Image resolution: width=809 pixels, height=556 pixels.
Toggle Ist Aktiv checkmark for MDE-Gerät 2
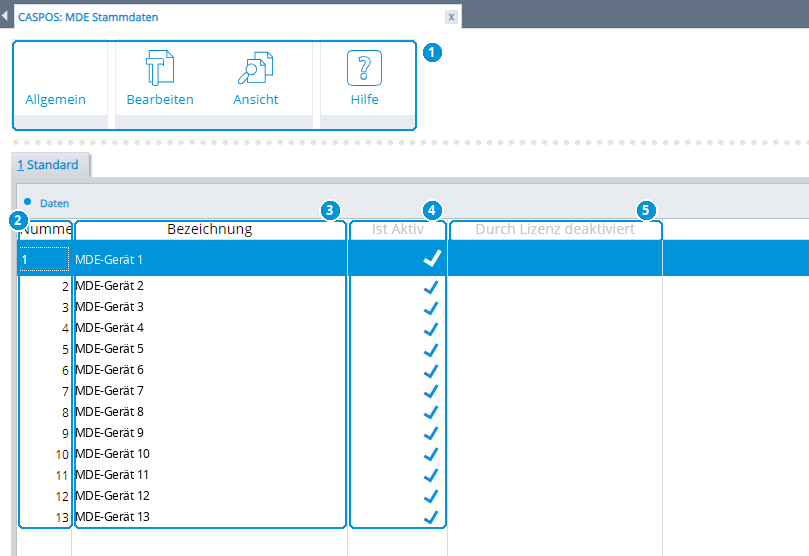(431, 287)
